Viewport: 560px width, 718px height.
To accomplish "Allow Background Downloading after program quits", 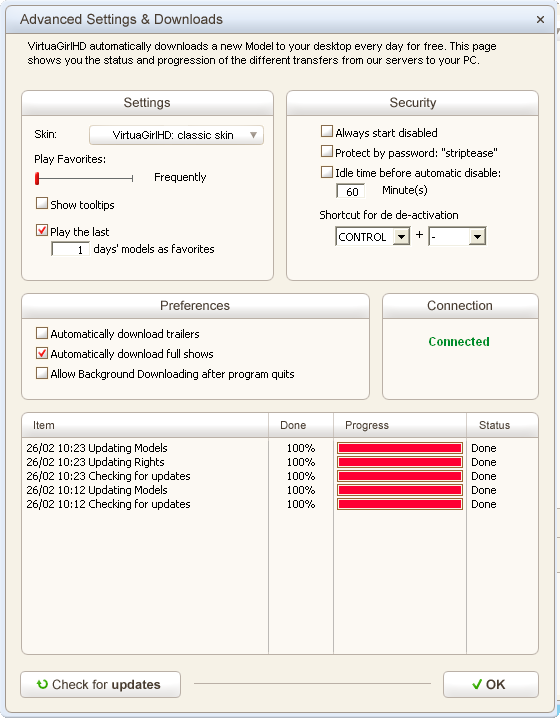I will [x=42, y=373].
